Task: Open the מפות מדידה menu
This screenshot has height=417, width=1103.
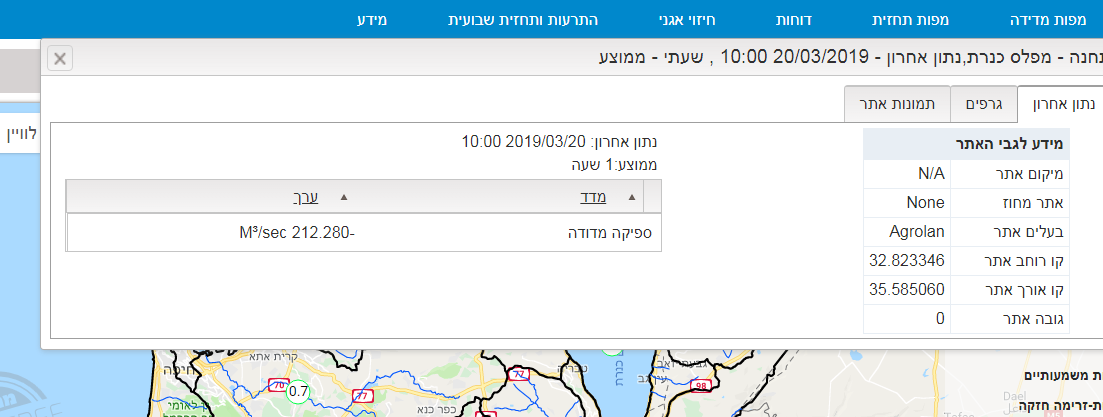Action: pyautogui.click(x=1063, y=20)
